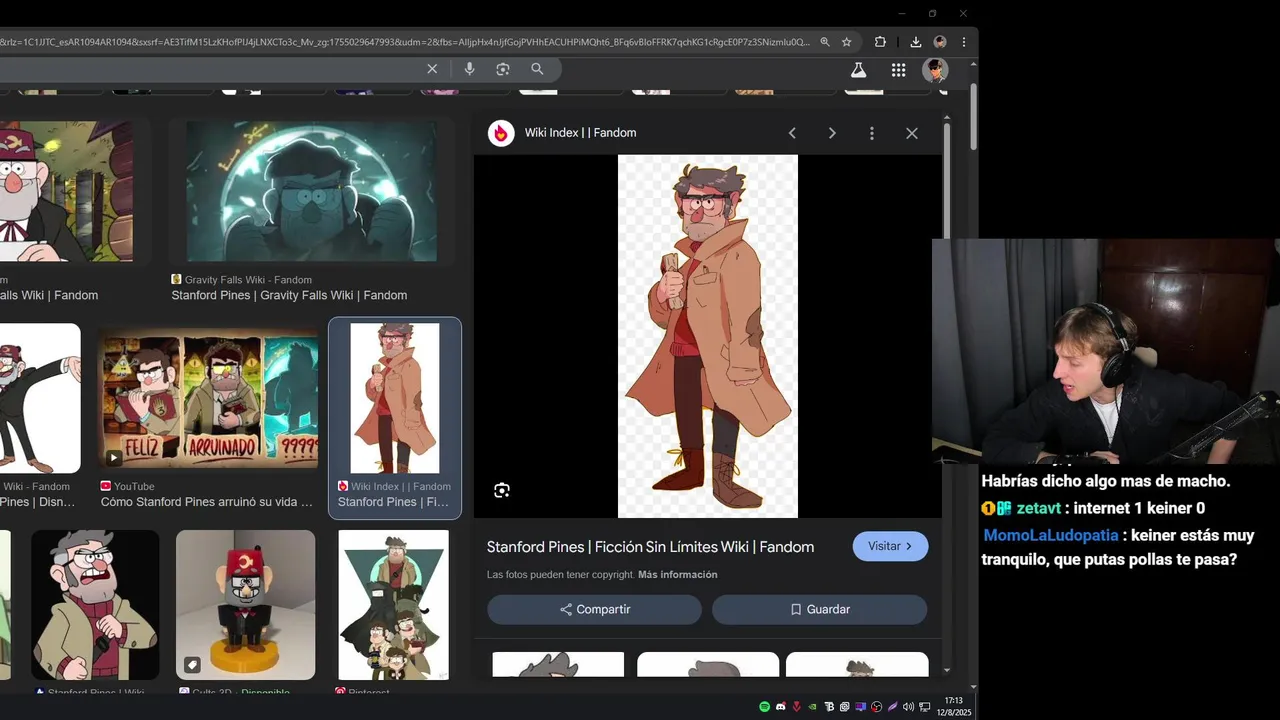Click 'Wiki Index | | Fandom' panel title

click(x=580, y=133)
